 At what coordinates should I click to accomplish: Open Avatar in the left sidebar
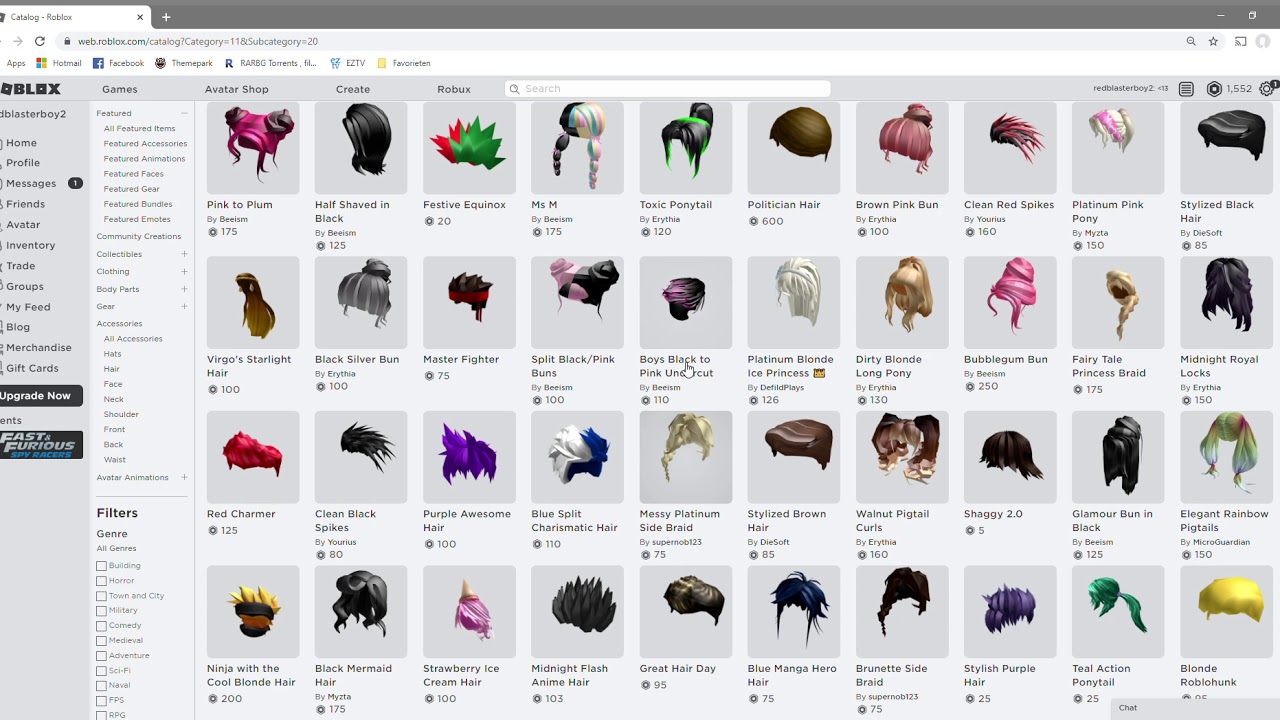[23, 225]
